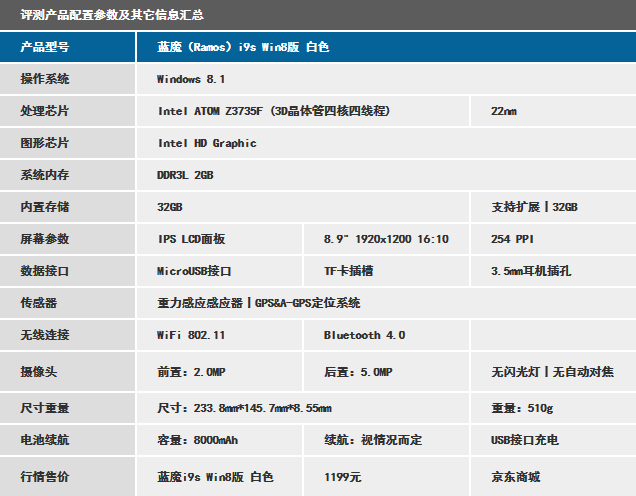Screen dimensions: 636x496
Task: Select the 产品型号 header cell
Action: click(x=67, y=47)
